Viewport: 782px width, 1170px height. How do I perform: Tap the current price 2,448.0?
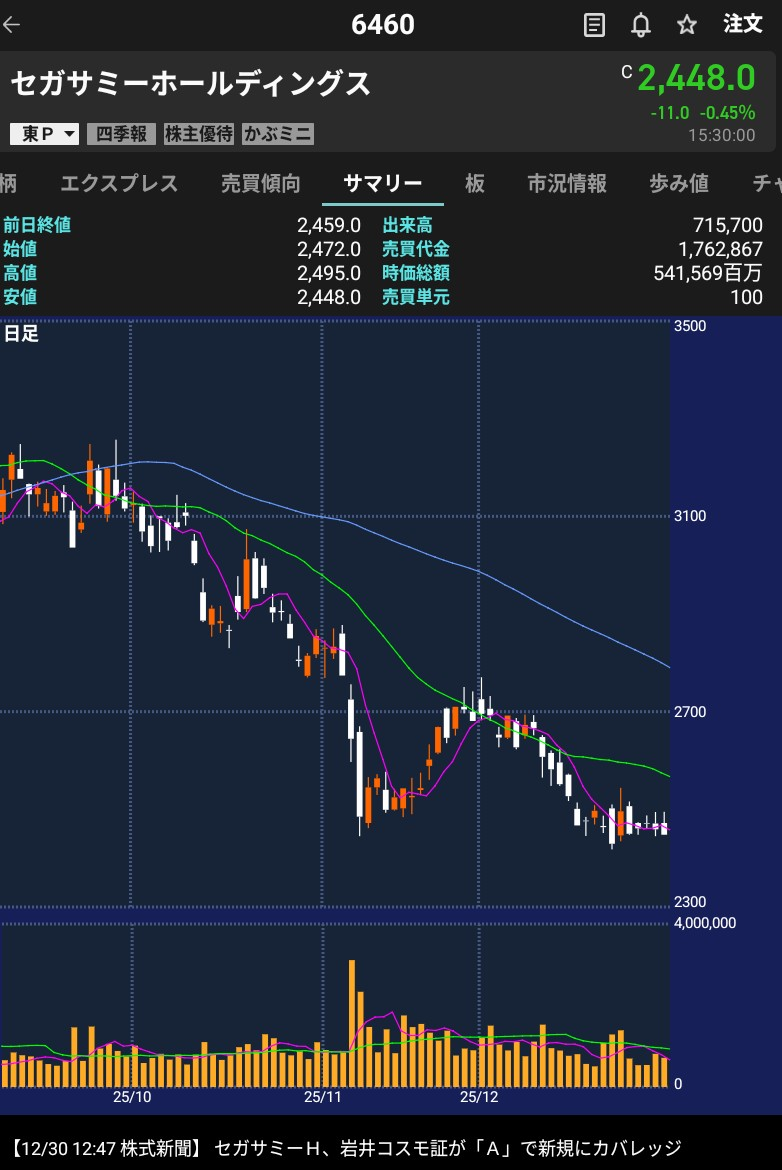(696, 78)
